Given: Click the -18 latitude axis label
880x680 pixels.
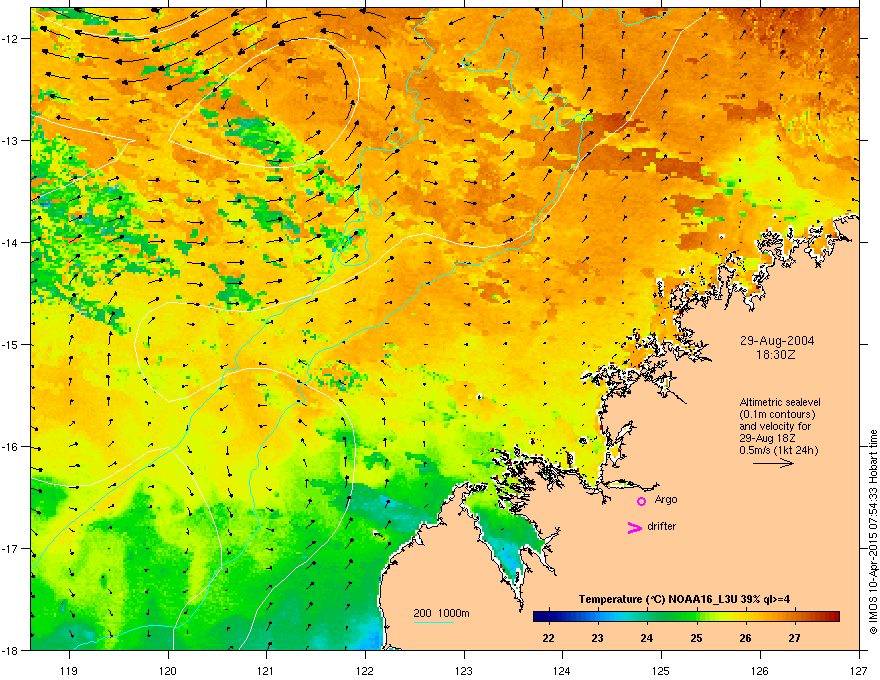Looking at the screenshot, I should (10, 650).
